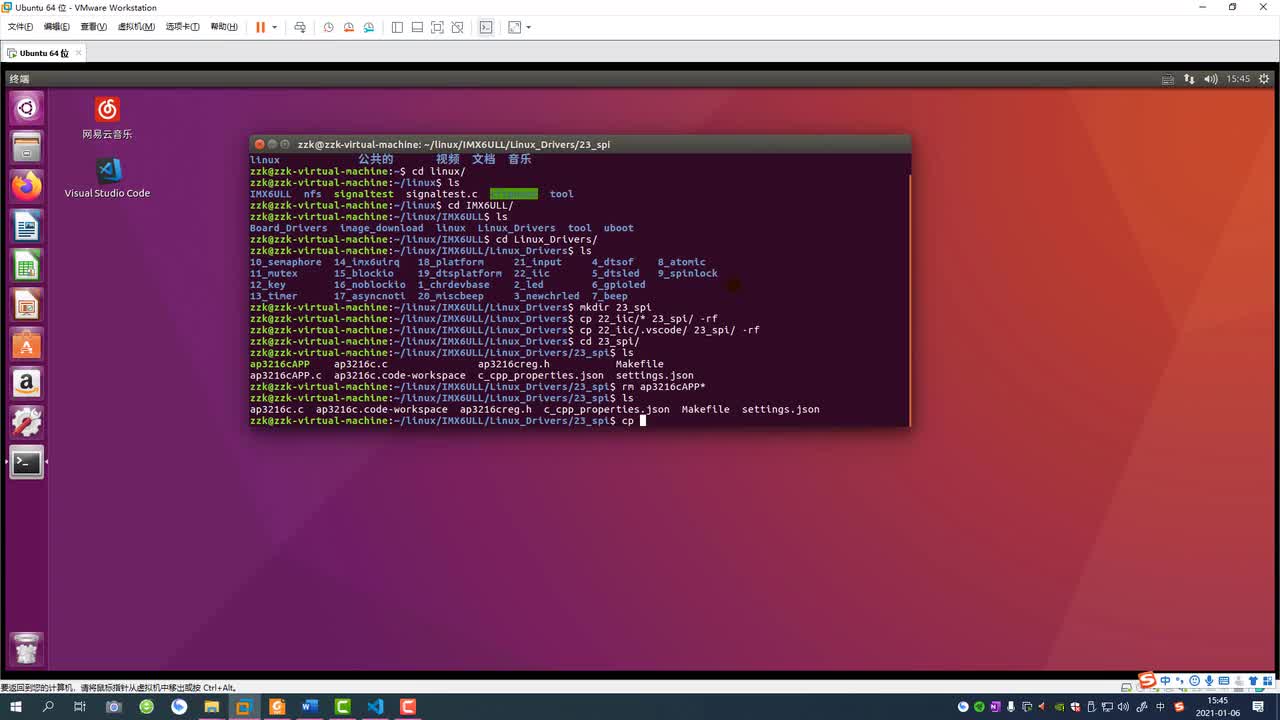Open the 文件(F) menu in VMware
The image size is (1280, 720).
pyautogui.click(x=20, y=27)
